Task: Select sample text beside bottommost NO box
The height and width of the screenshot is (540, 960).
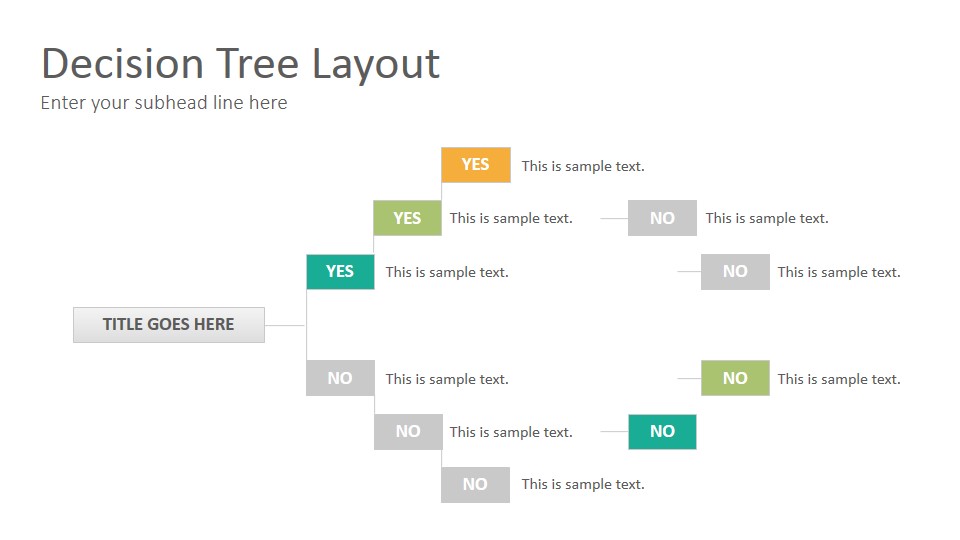Action: [583, 485]
